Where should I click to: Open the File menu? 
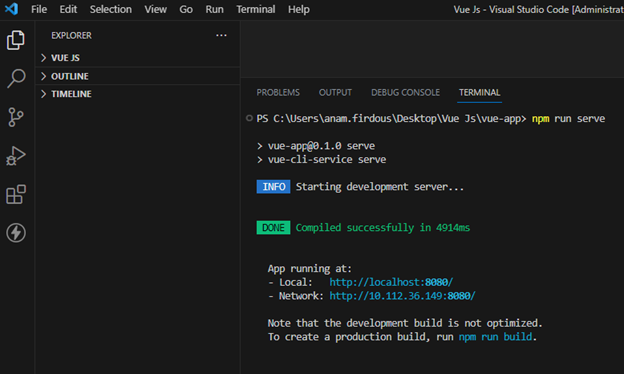[x=39, y=9]
